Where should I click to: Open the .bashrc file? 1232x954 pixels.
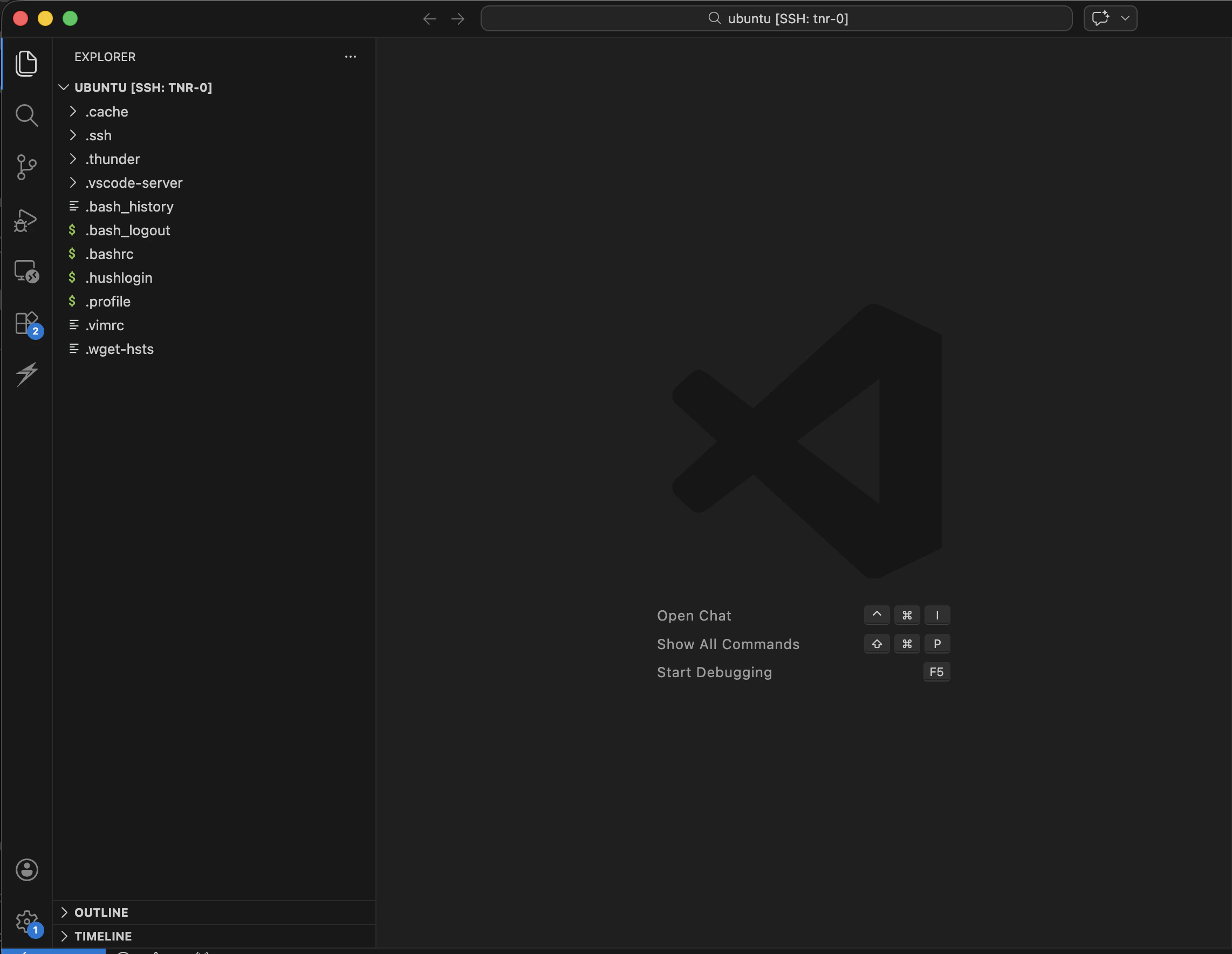click(x=214, y=254)
